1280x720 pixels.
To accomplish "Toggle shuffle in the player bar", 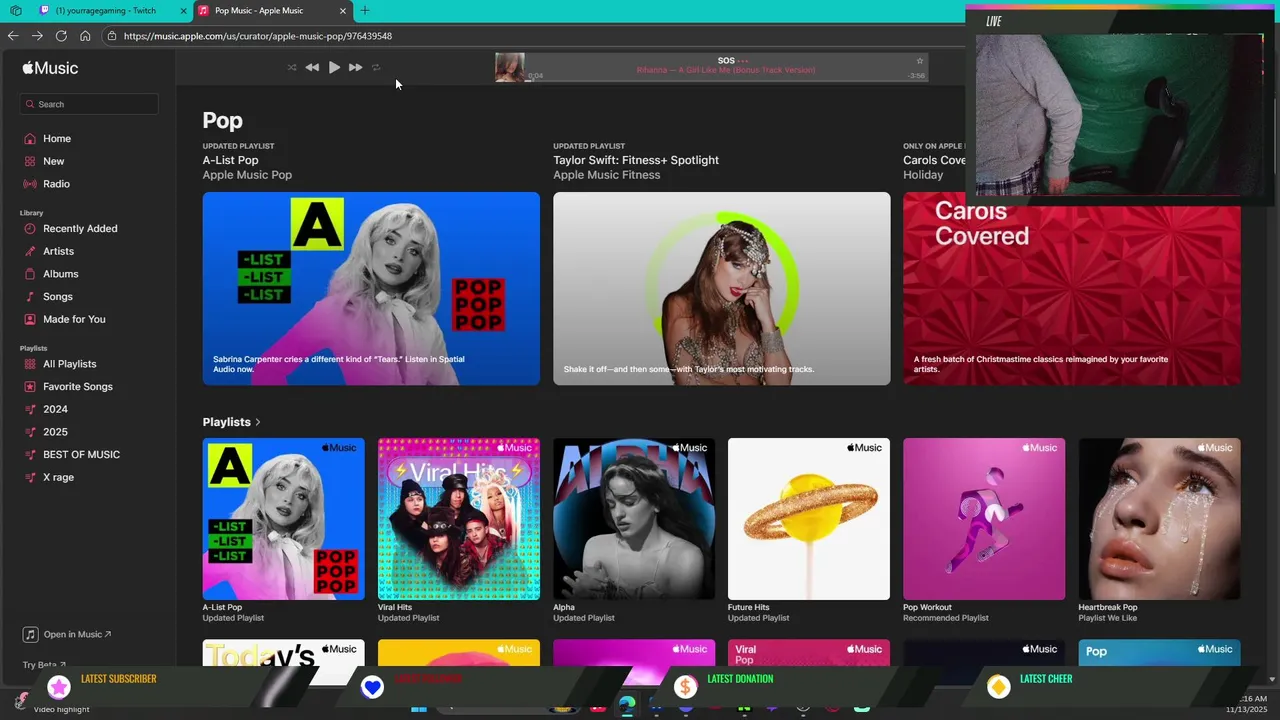I will pyautogui.click(x=292, y=68).
